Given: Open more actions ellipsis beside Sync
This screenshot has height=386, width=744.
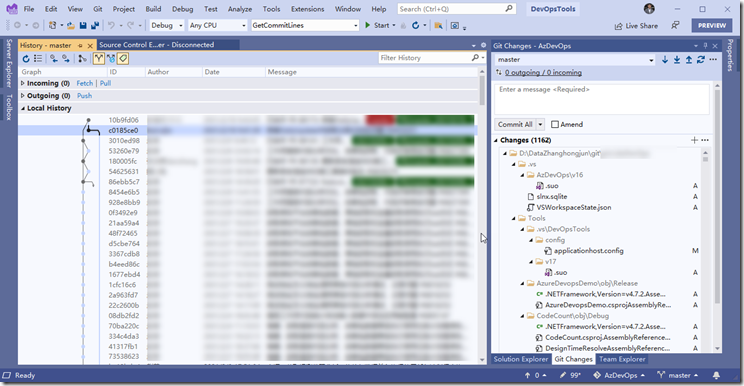Looking at the screenshot, I should [713, 59].
